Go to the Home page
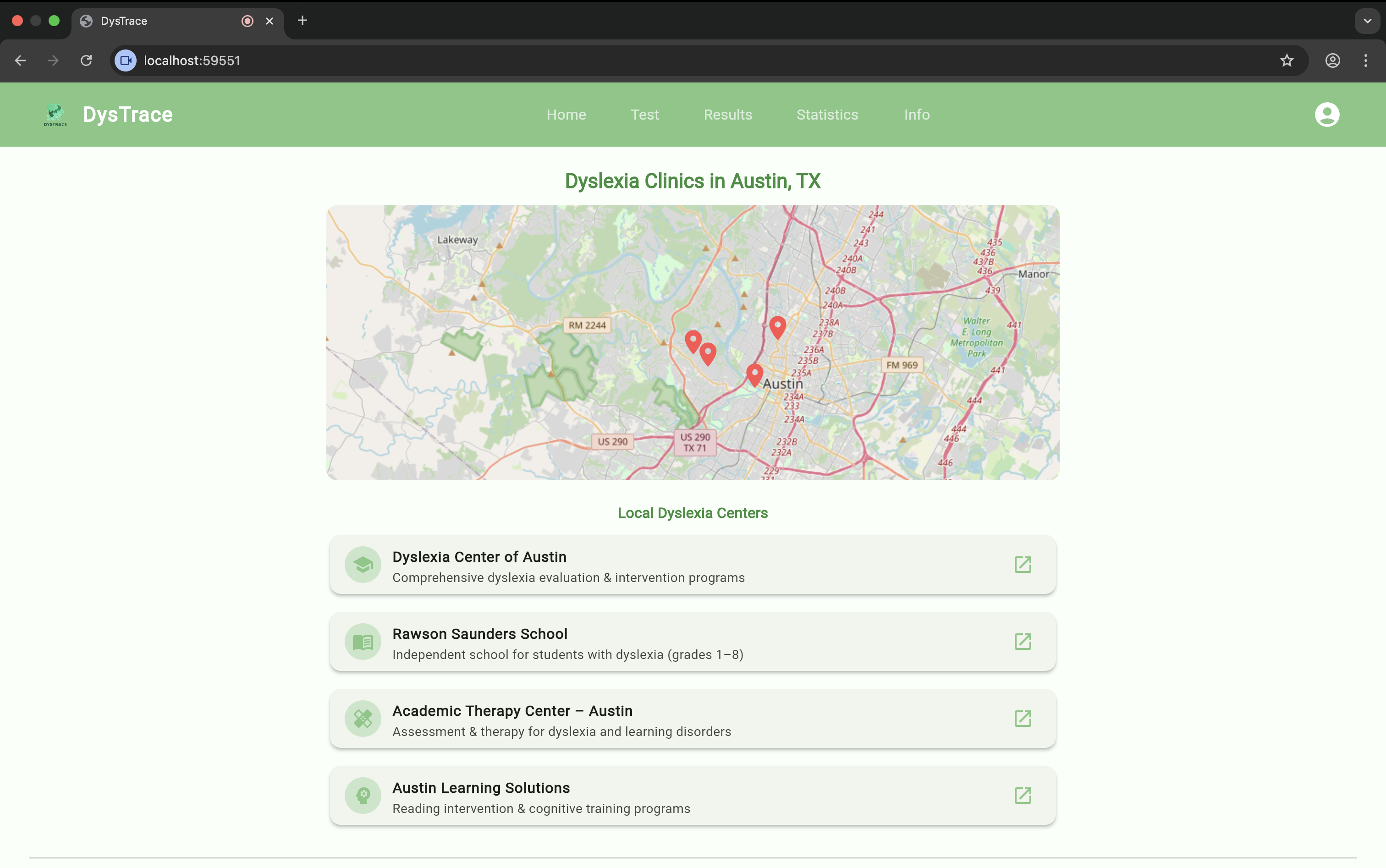1386x868 pixels. click(x=566, y=114)
